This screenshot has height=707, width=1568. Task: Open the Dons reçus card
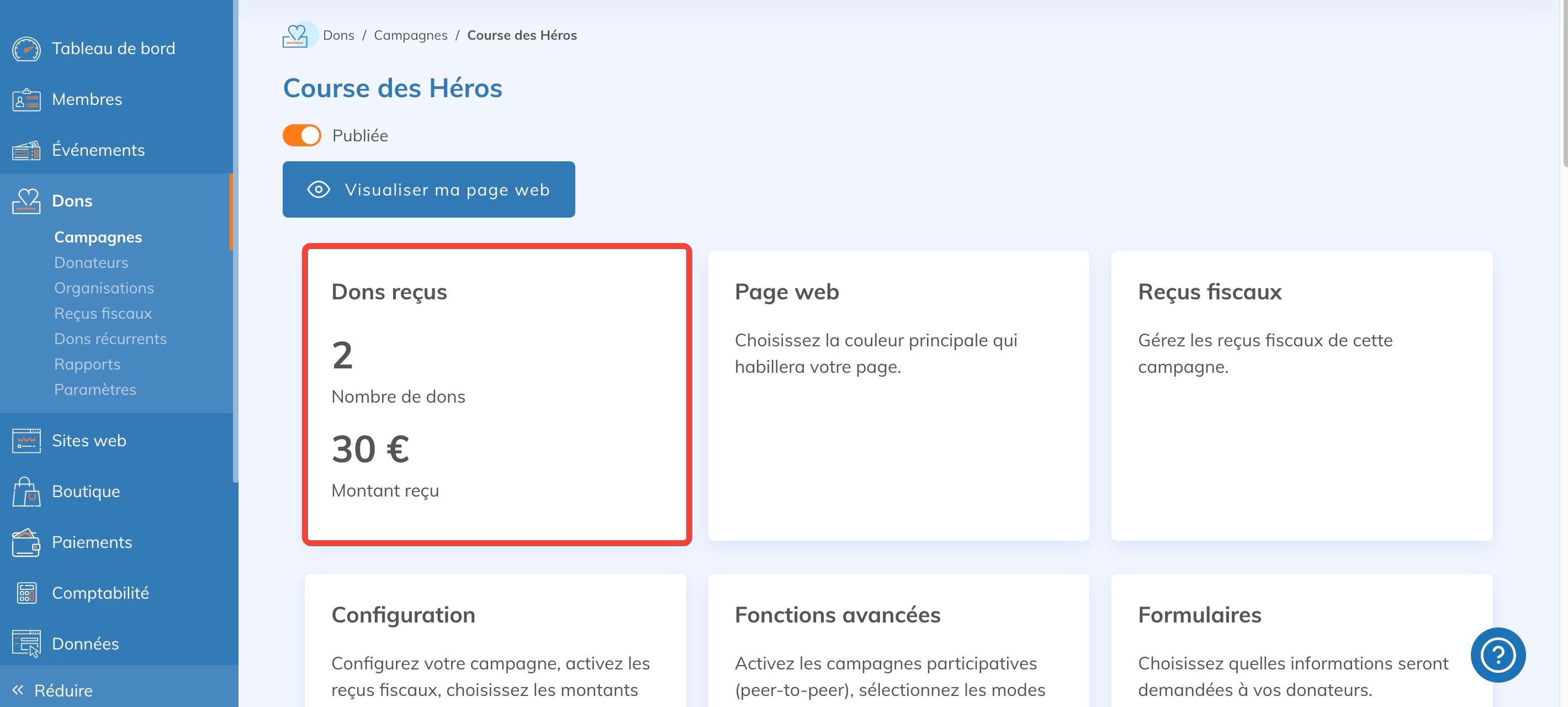click(x=496, y=394)
